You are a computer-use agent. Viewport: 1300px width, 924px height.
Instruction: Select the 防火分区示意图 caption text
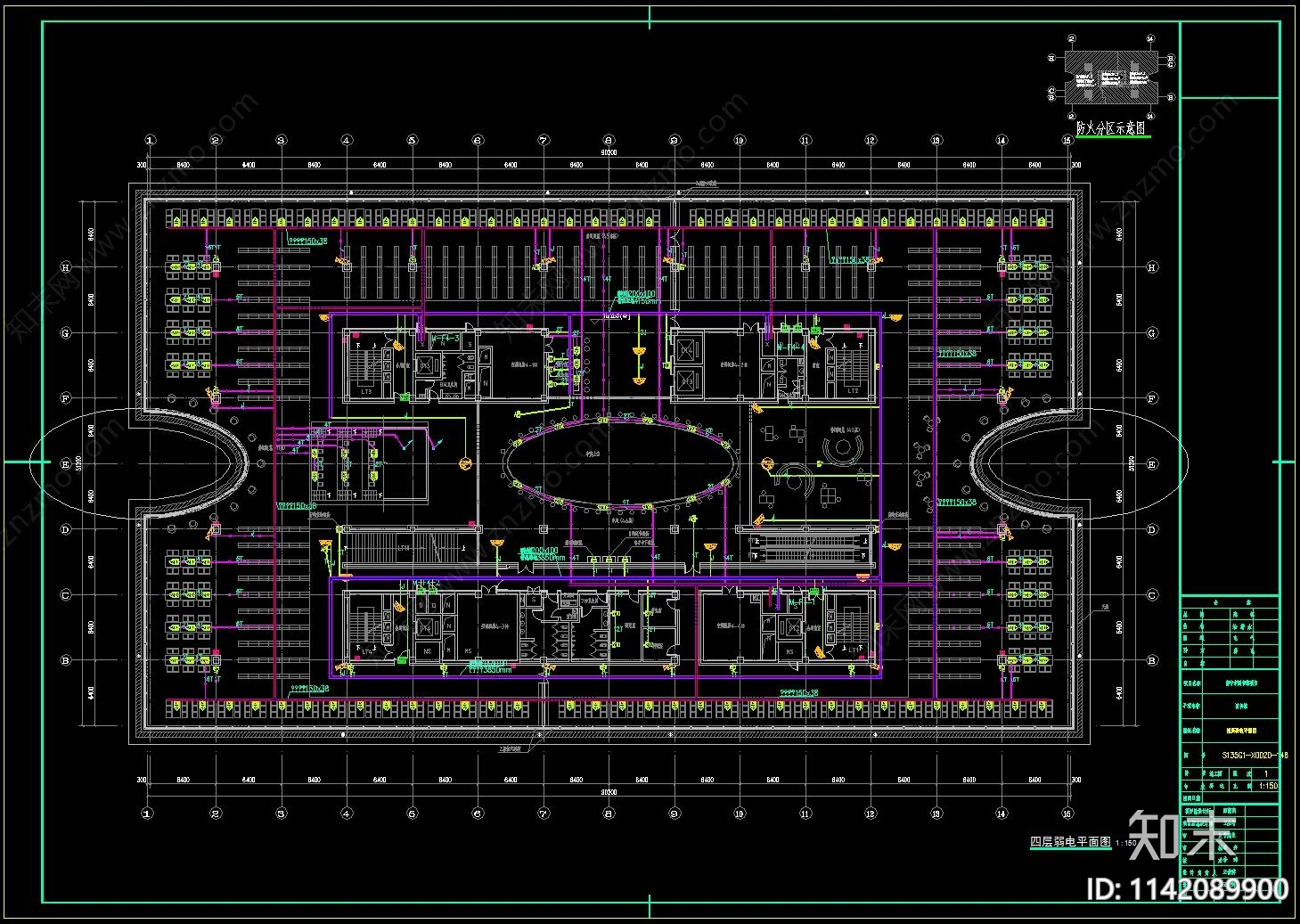(1112, 129)
